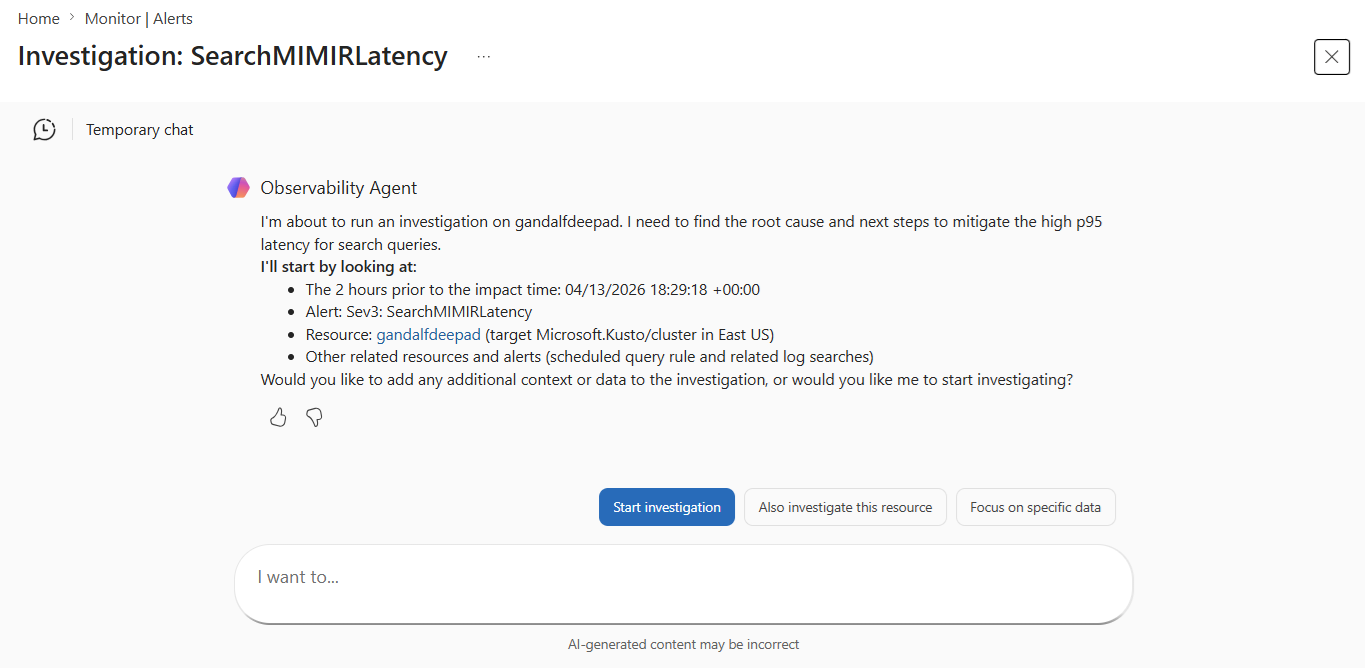Choose Also investigate this resource
The width and height of the screenshot is (1365, 668).
845,507
